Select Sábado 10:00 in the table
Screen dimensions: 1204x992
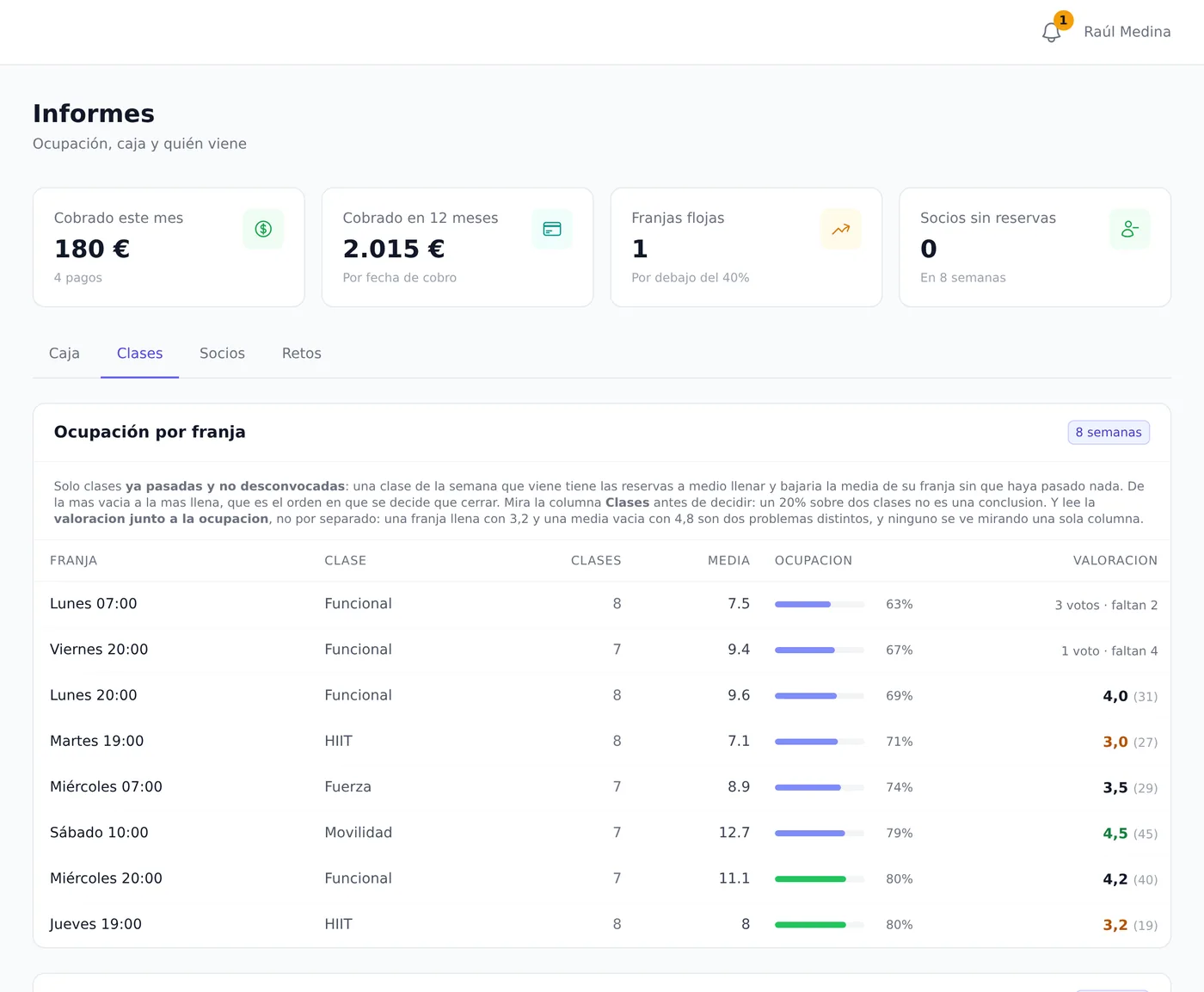(x=99, y=832)
